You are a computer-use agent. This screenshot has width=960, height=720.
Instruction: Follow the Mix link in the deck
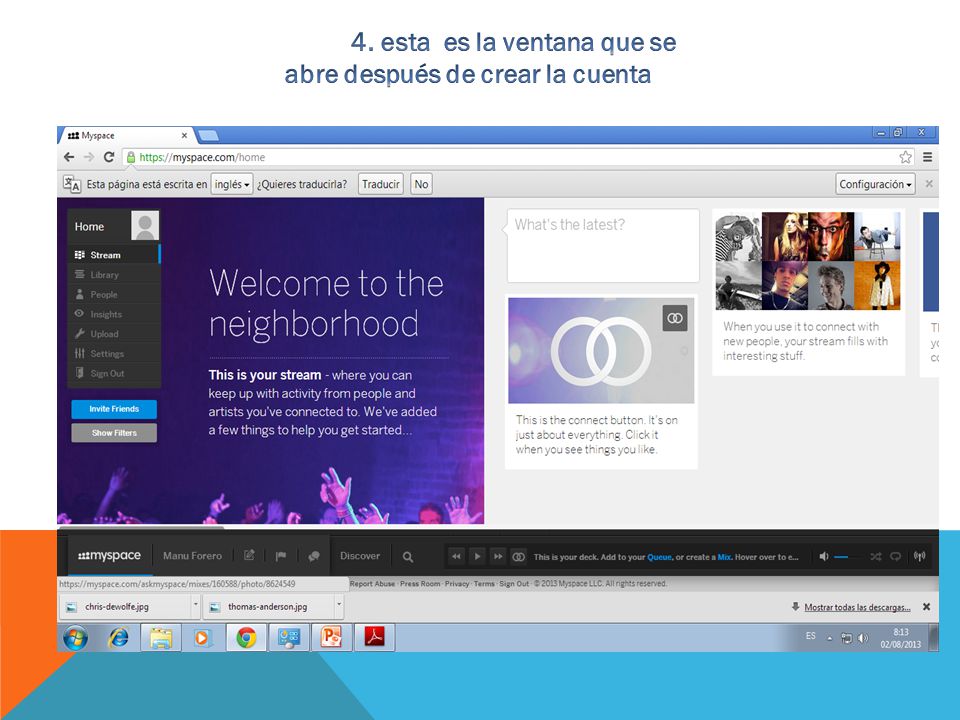[x=724, y=557]
